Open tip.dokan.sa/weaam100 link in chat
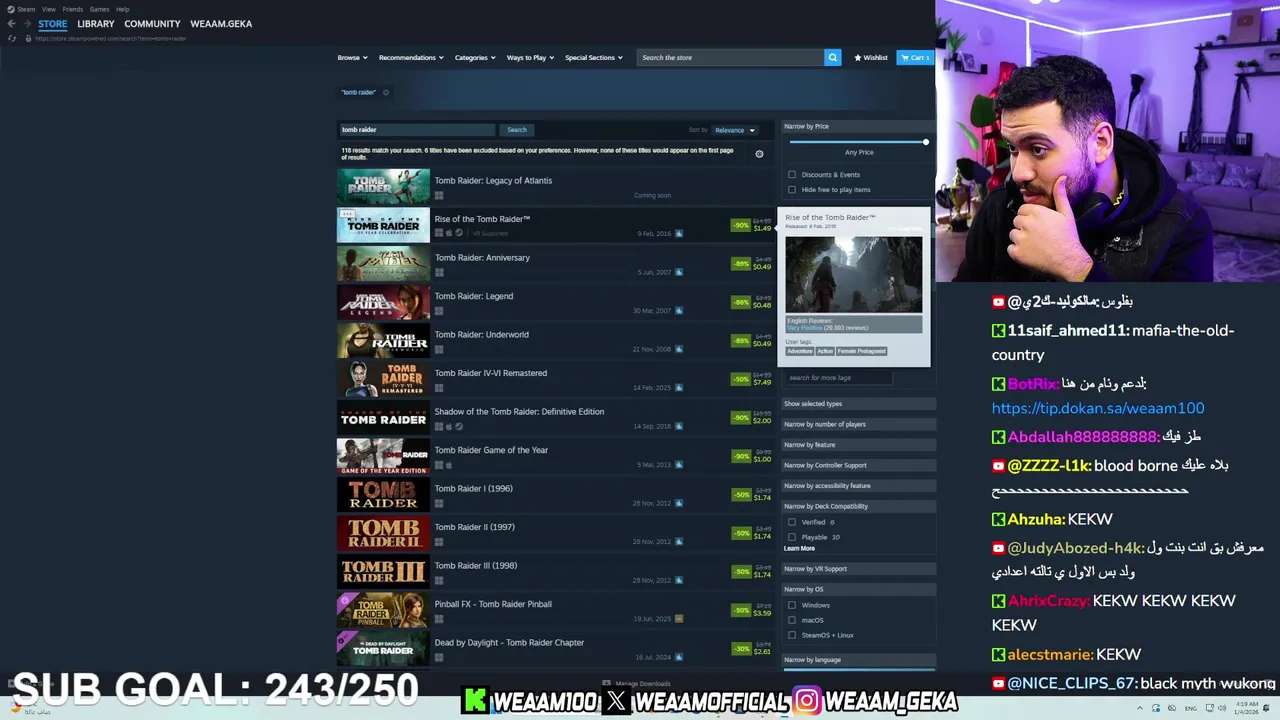 pos(1098,408)
